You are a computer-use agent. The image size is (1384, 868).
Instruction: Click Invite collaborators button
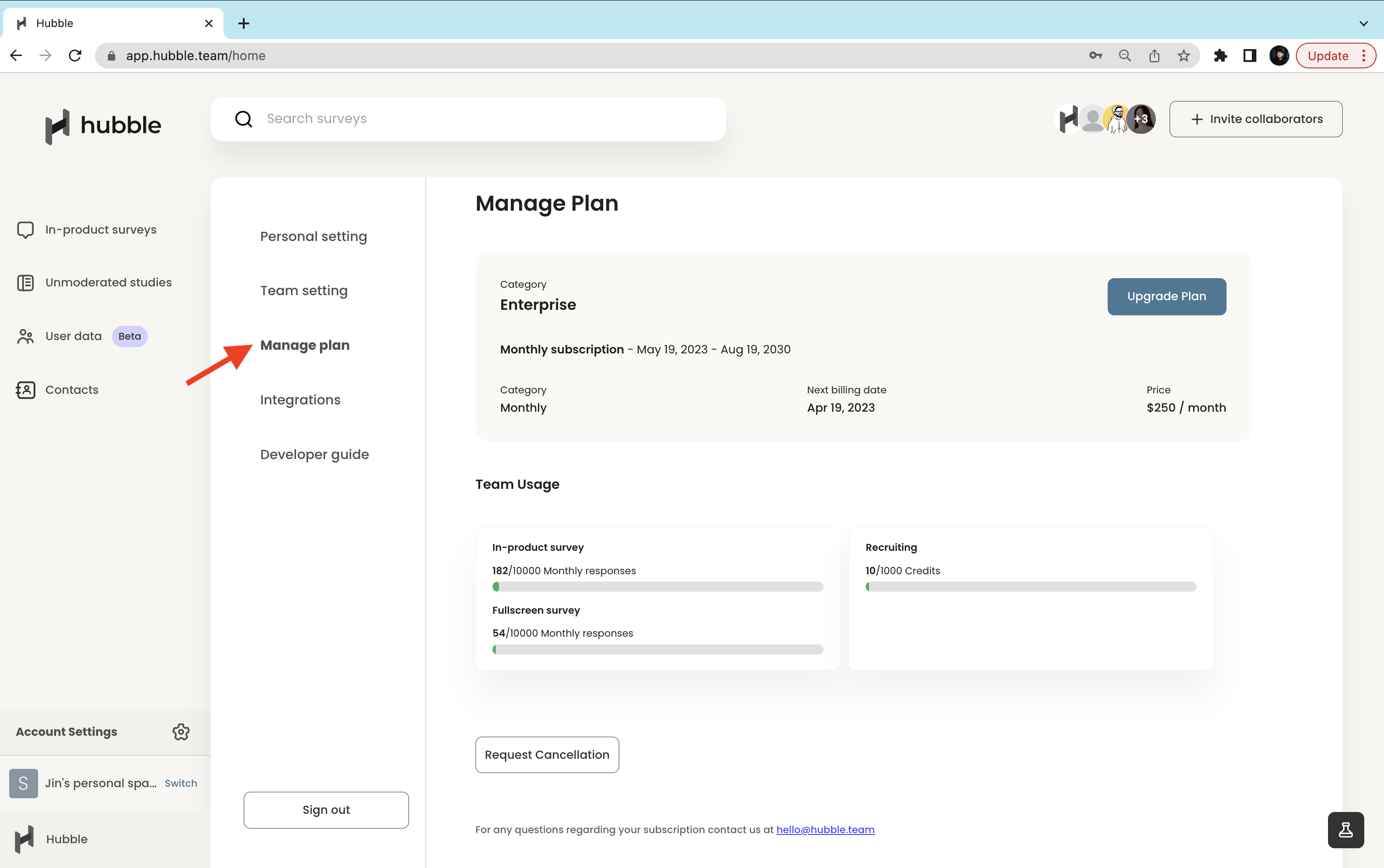point(1255,119)
